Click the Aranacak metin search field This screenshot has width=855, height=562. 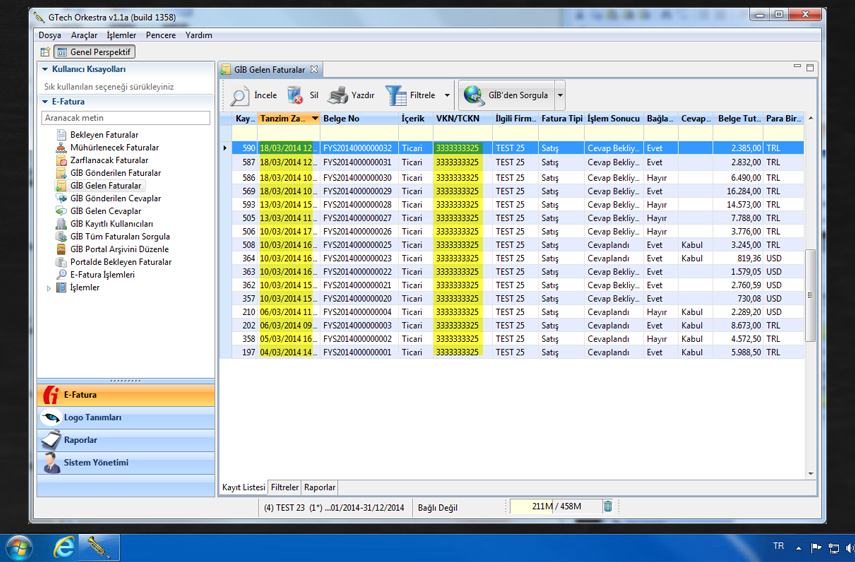(125, 118)
